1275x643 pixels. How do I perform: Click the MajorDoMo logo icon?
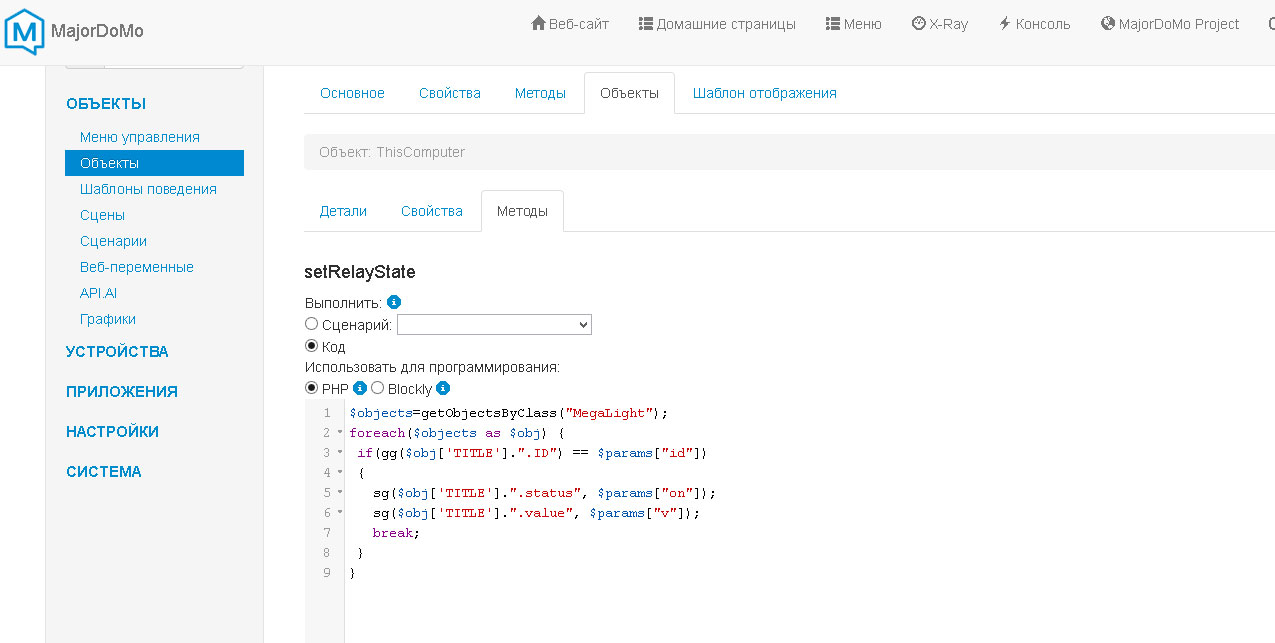click(x=25, y=30)
